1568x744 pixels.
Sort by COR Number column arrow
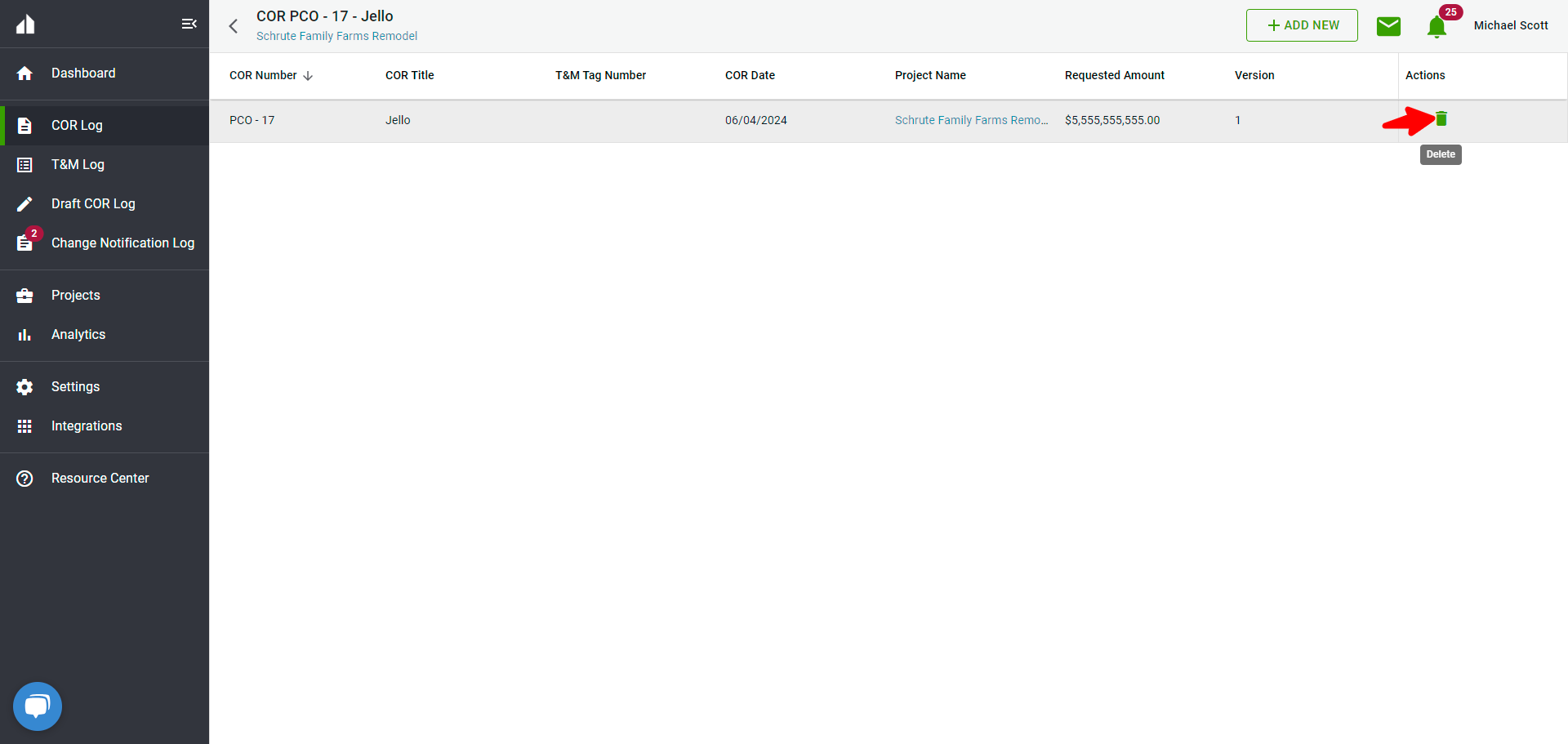308,75
